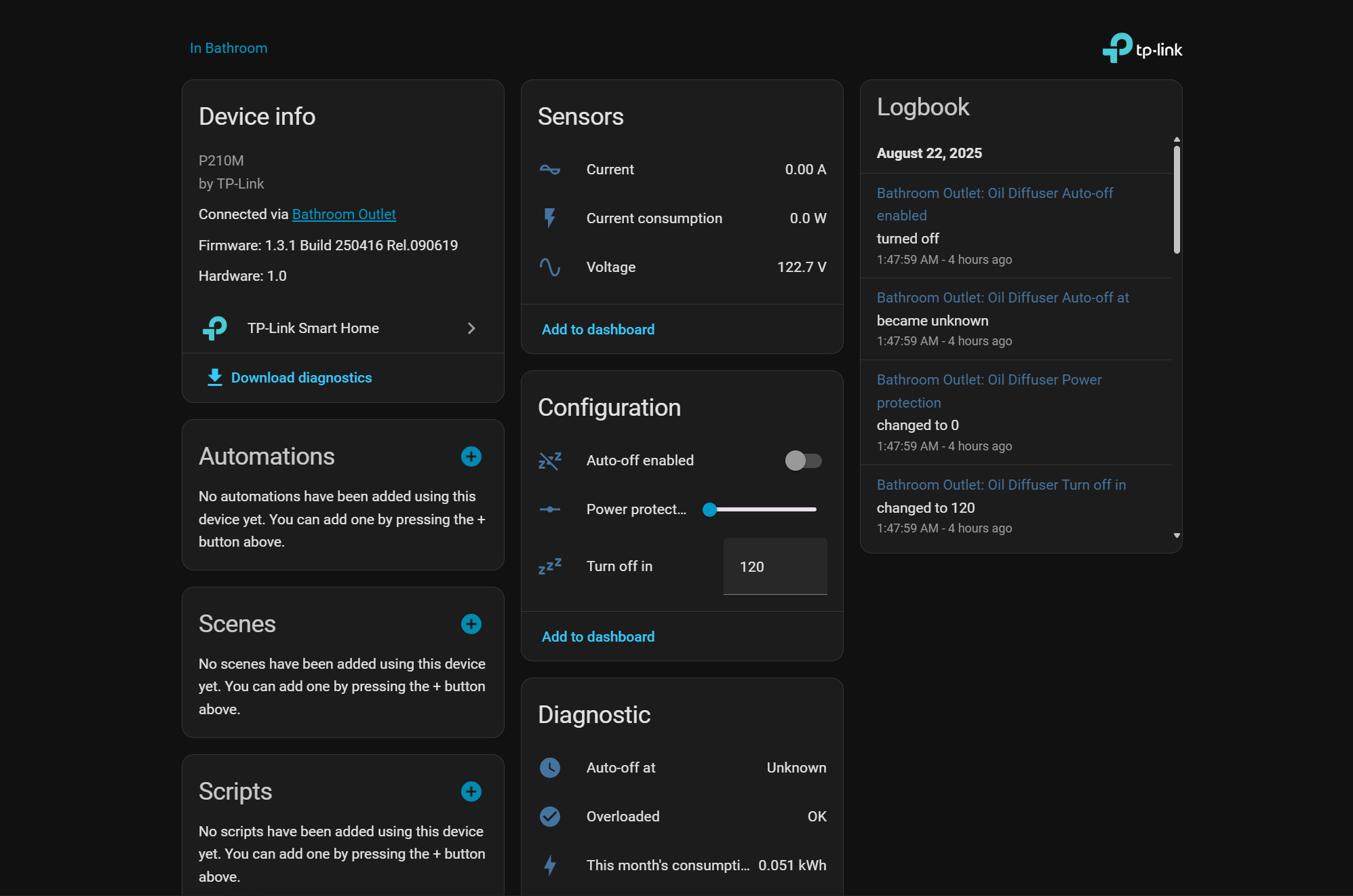
Task: Adjust the Power protection slider
Action: [x=710, y=509]
